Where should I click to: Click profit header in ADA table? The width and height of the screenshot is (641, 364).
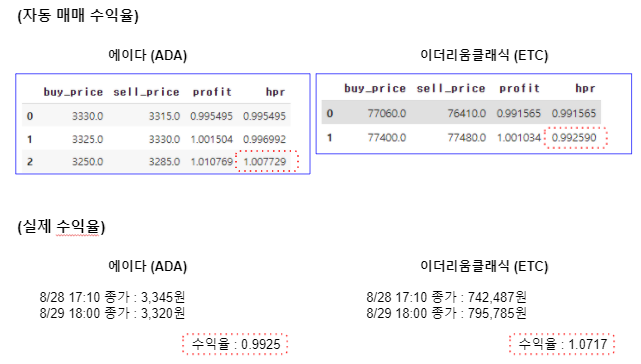pyautogui.click(x=212, y=92)
